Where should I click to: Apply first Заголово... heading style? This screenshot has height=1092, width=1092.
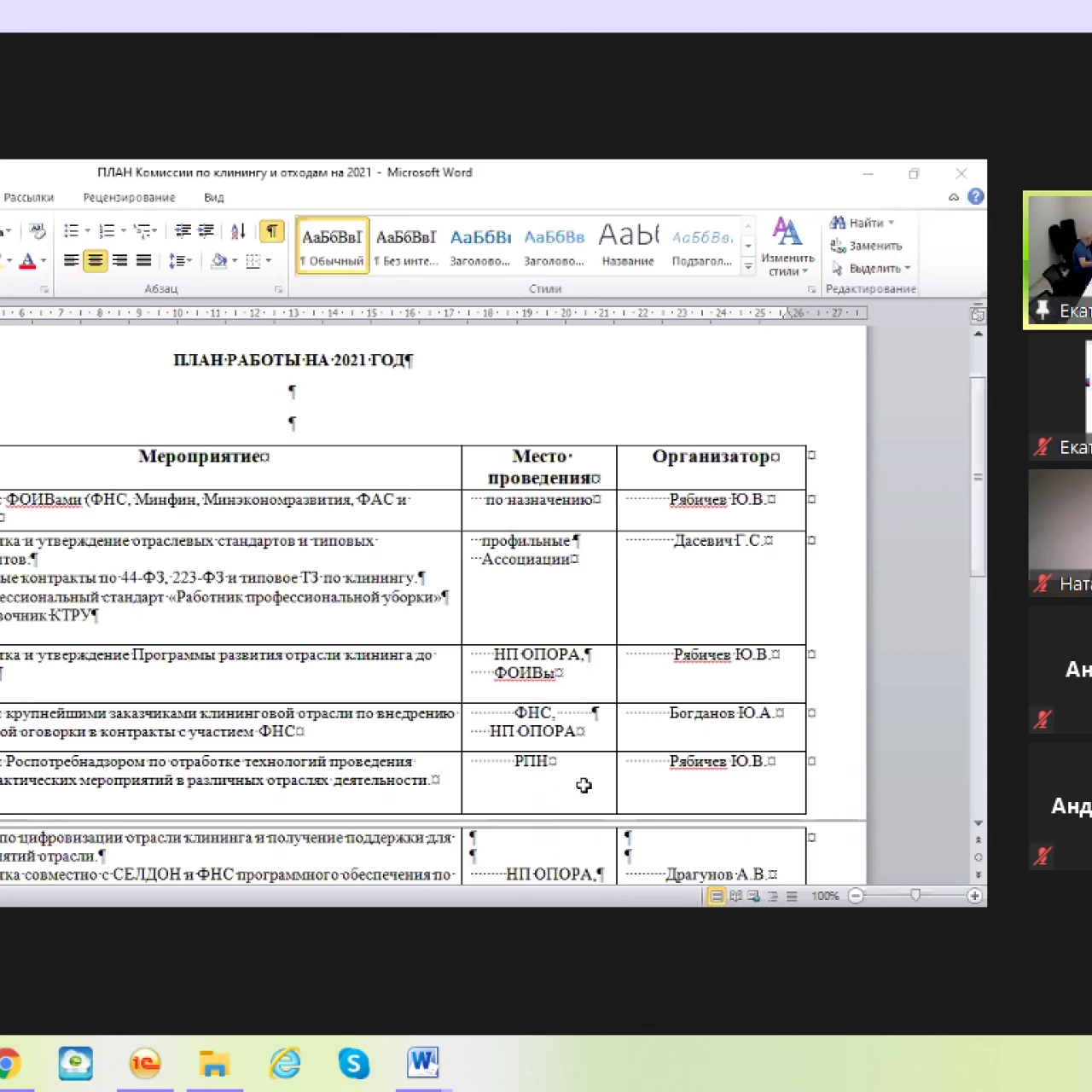(x=480, y=246)
